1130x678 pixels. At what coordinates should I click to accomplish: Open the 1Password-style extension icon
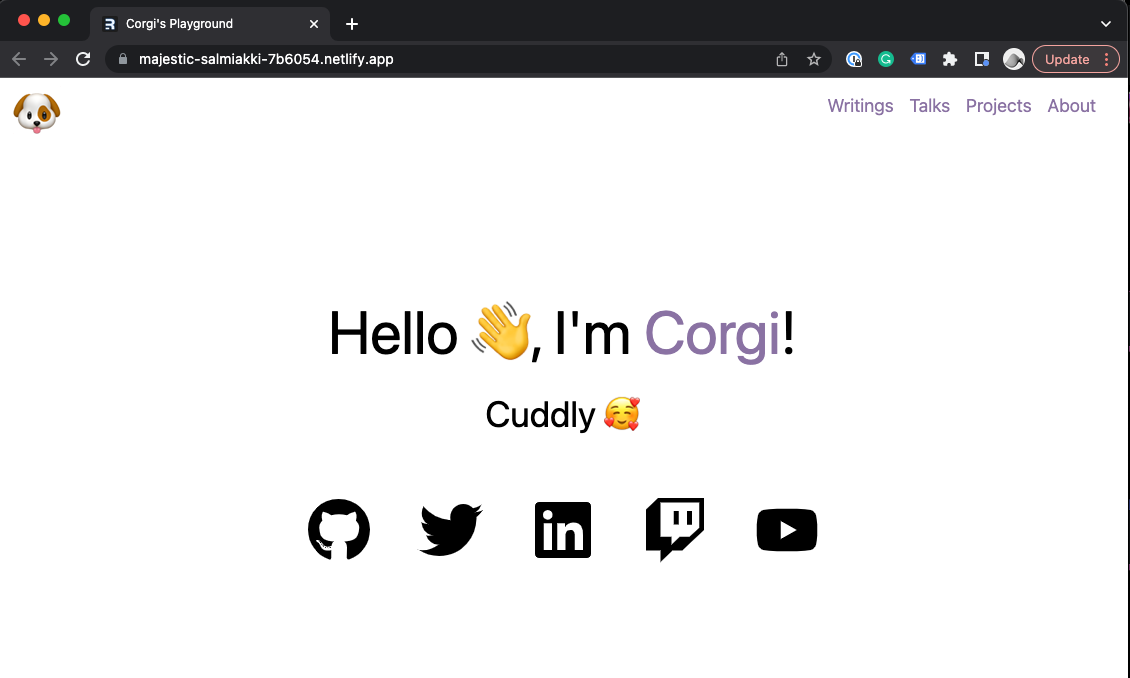click(x=854, y=59)
